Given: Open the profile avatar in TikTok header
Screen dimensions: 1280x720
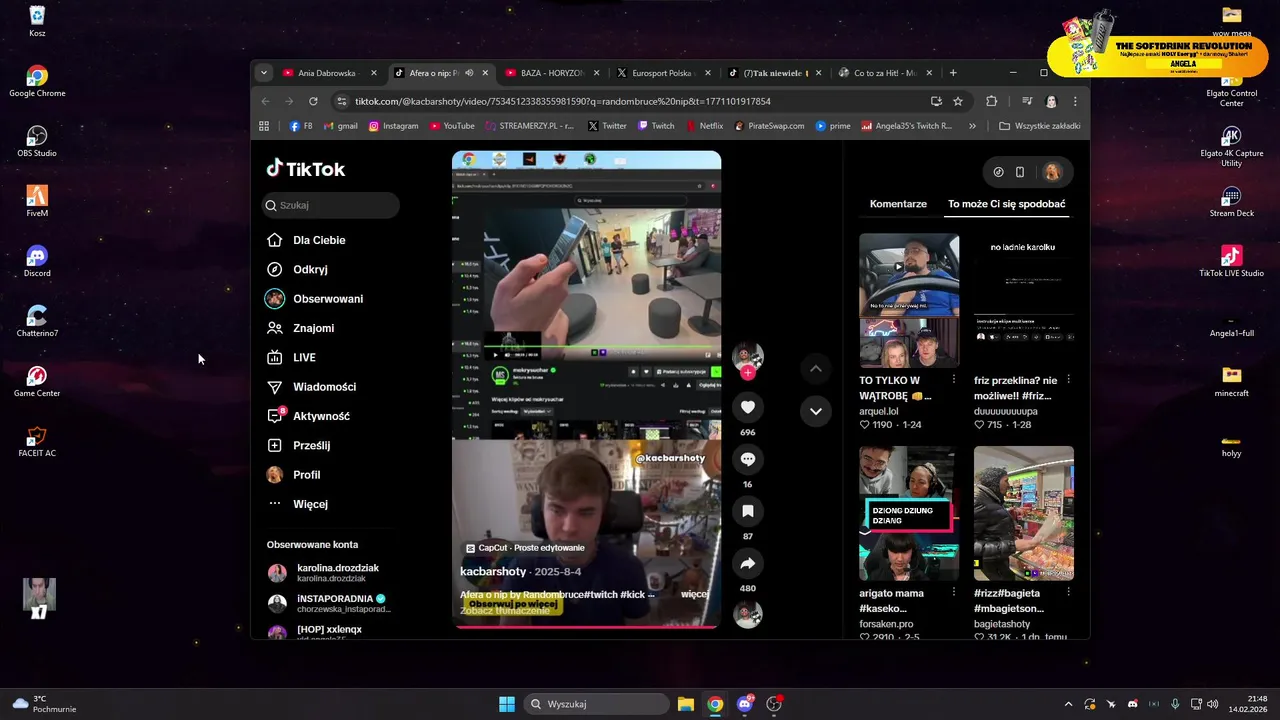Looking at the screenshot, I should 1052,172.
